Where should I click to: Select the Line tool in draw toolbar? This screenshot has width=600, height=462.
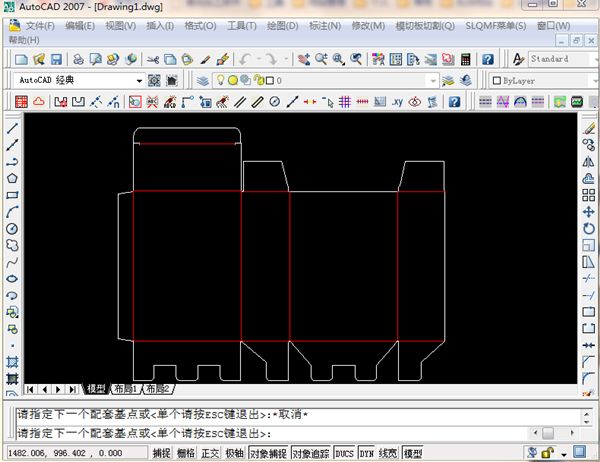(12, 128)
